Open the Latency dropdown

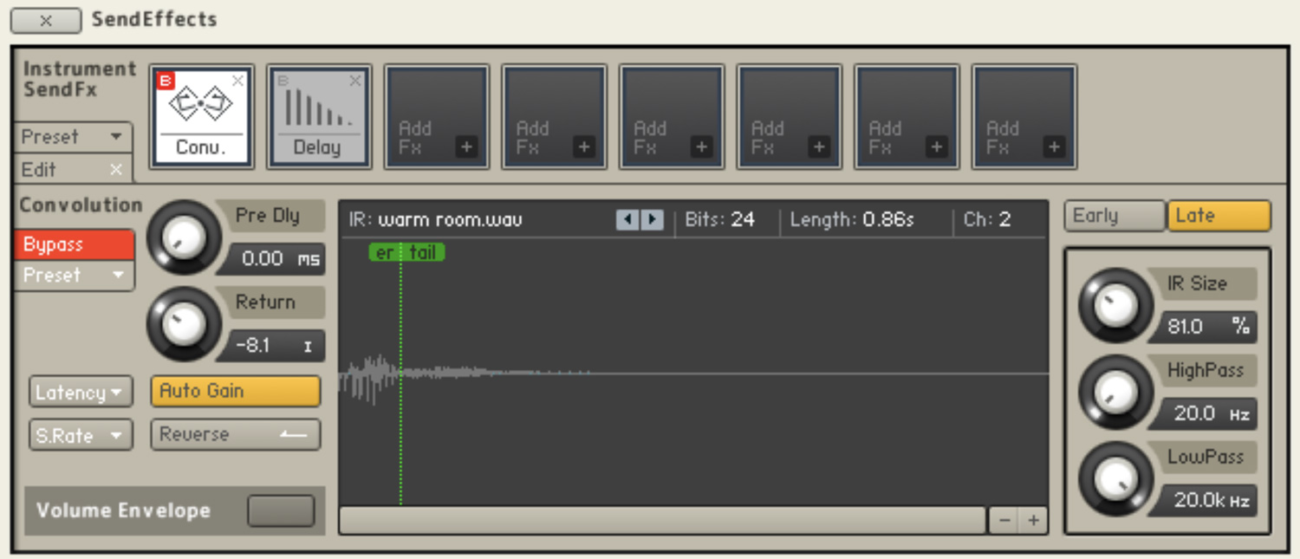tap(80, 393)
